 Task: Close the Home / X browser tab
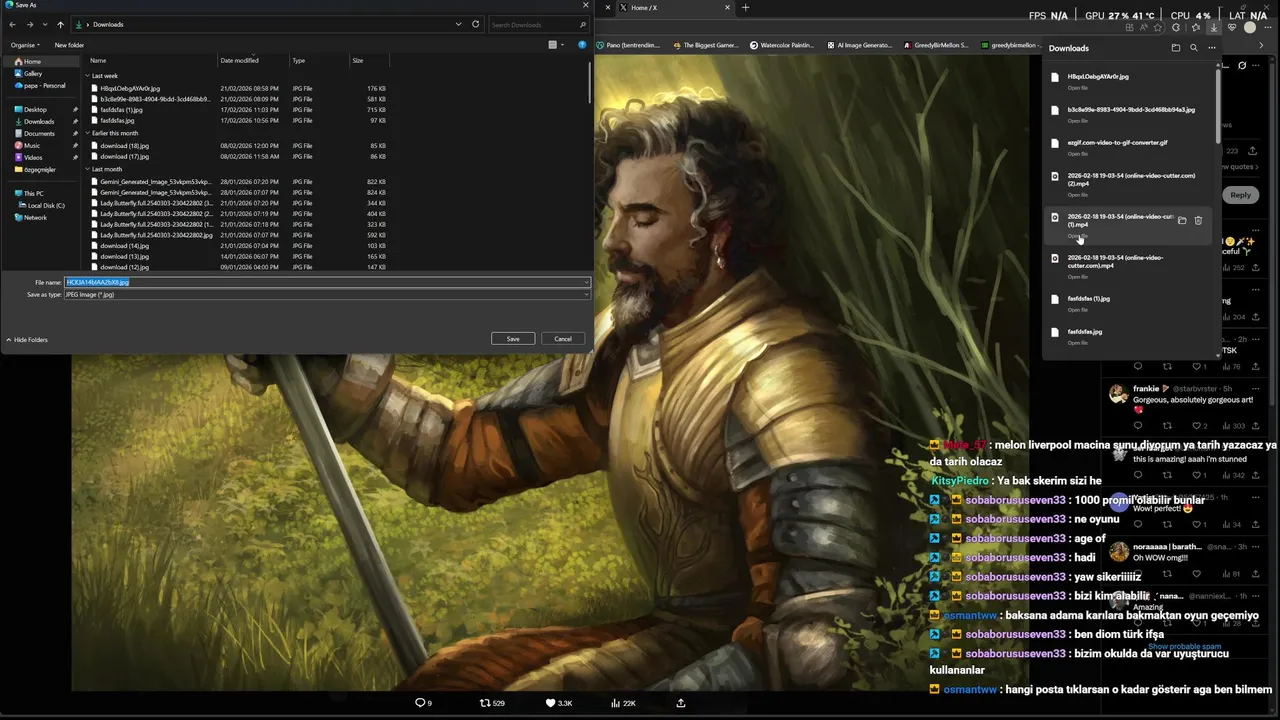(x=728, y=7)
